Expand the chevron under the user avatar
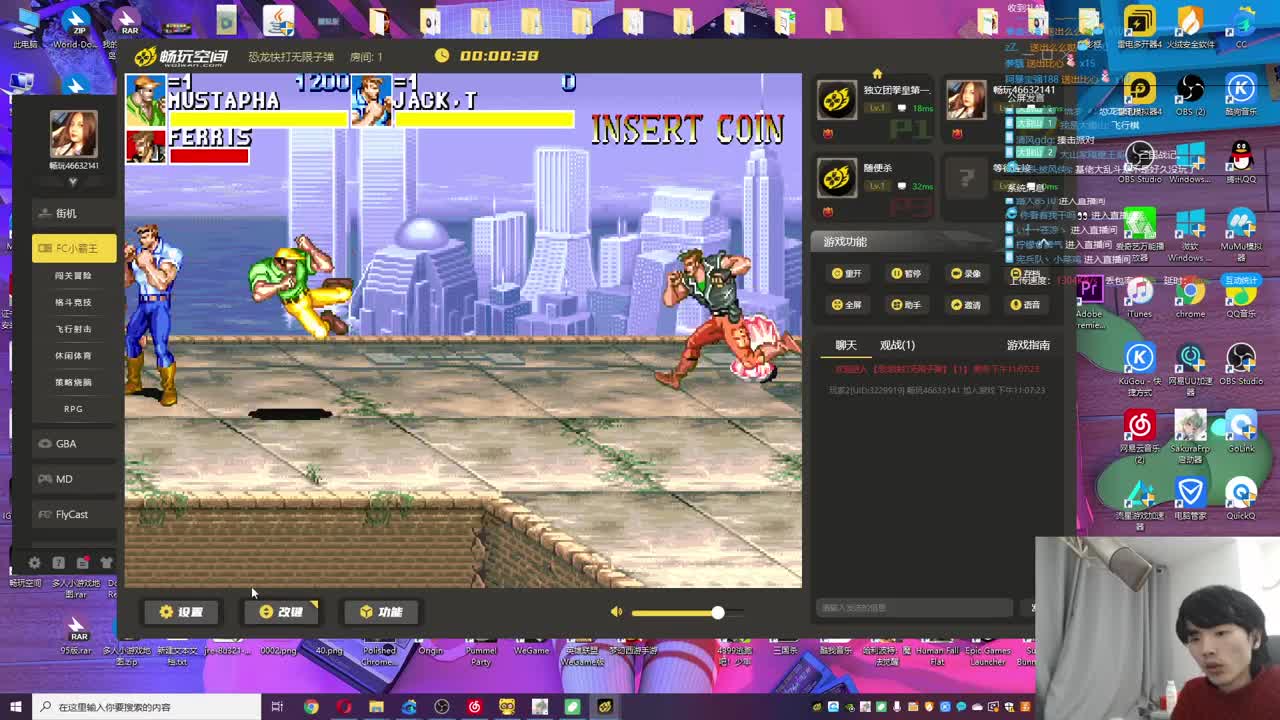The width and height of the screenshot is (1280, 720). [x=72, y=182]
